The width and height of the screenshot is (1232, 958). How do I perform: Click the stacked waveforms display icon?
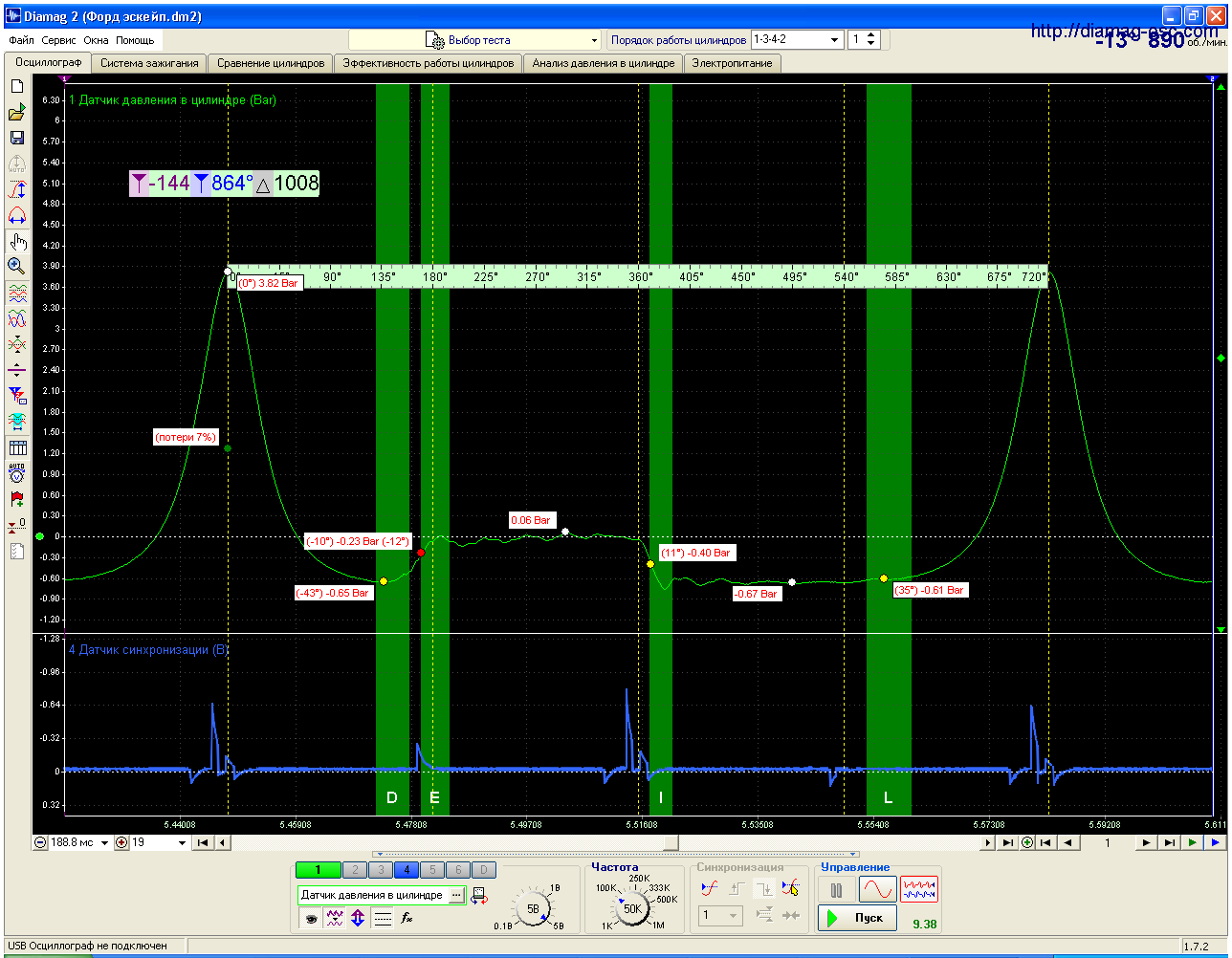(x=16, y=294)
